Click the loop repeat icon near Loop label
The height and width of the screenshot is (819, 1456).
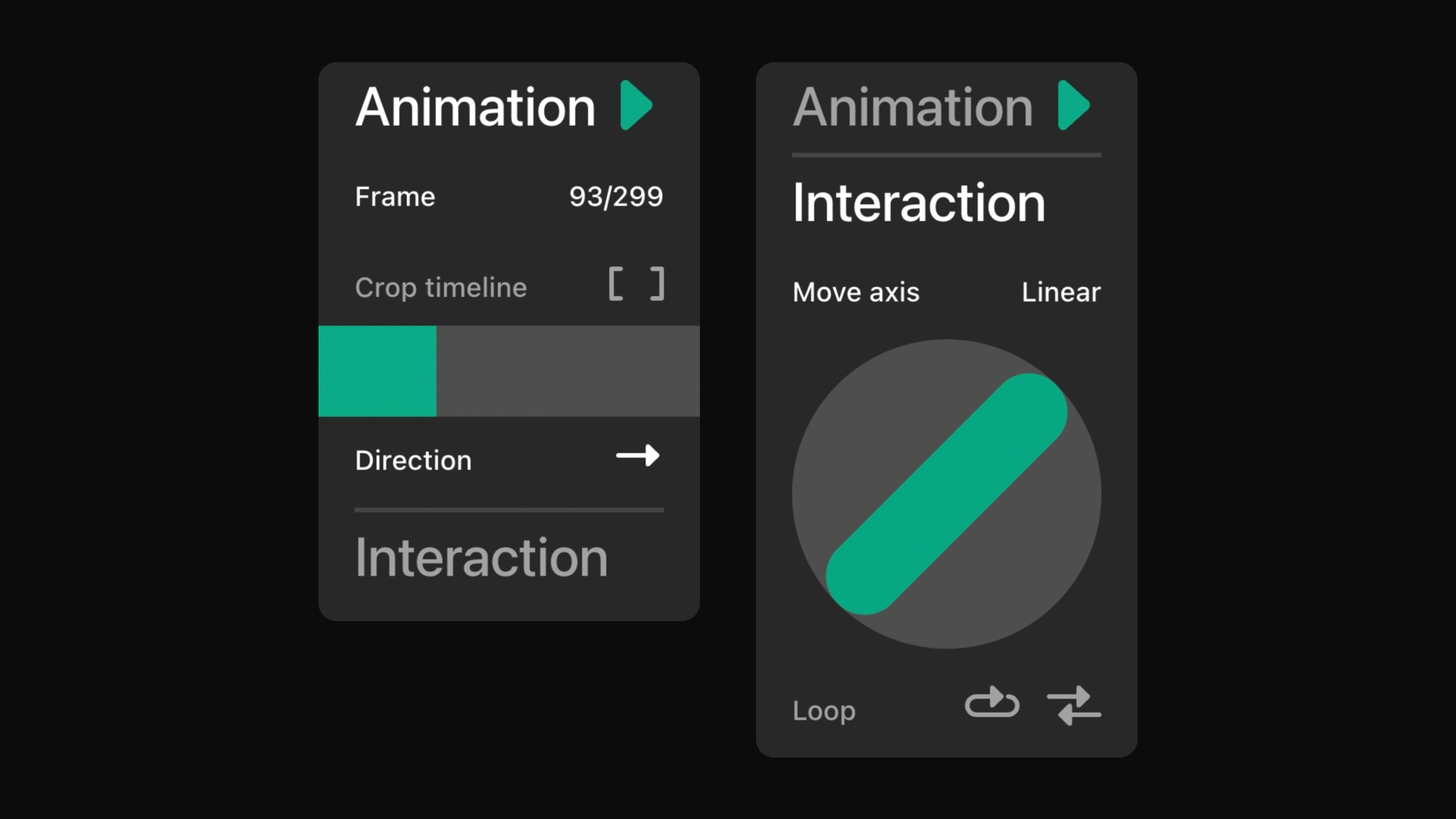click(x=993, y=705)
